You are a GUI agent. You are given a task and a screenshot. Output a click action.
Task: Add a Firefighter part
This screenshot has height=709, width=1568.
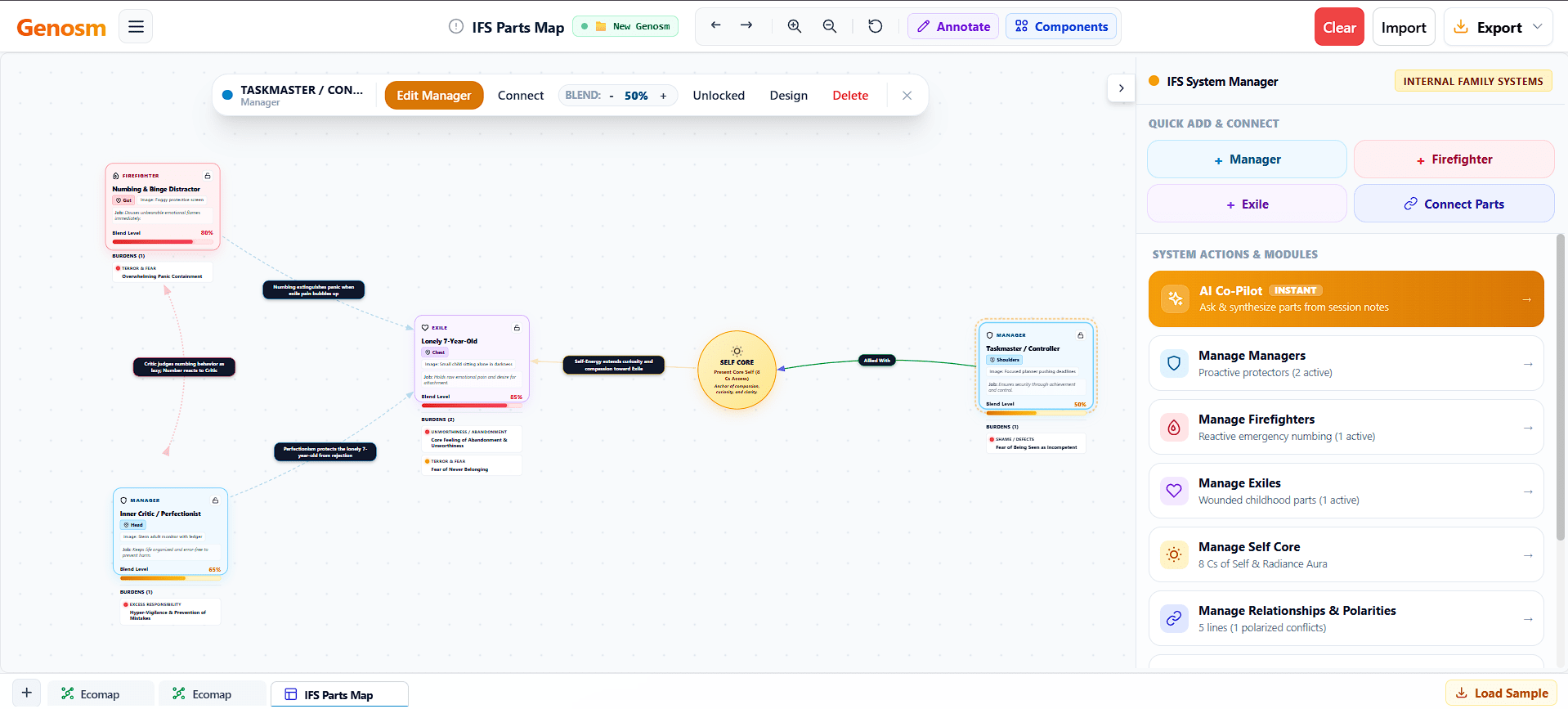1454,159
